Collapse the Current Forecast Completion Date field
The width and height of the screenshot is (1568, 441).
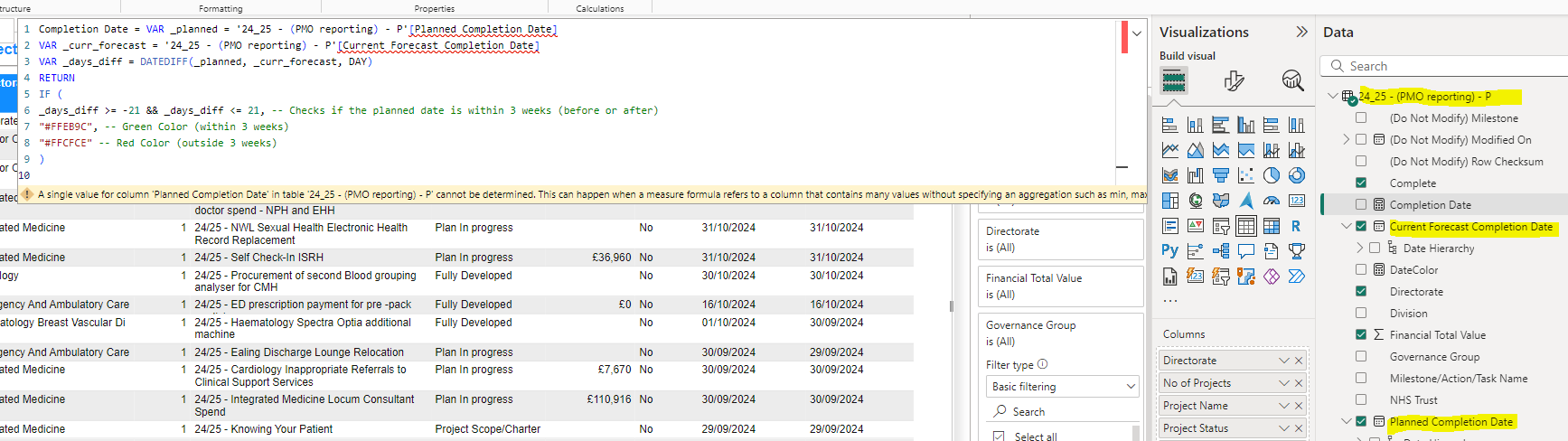pos(1347,226)
